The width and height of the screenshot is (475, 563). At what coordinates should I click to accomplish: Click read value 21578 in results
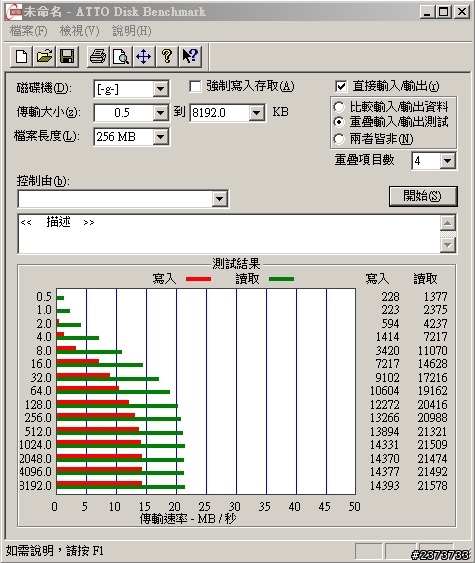[x=432, y=485]
